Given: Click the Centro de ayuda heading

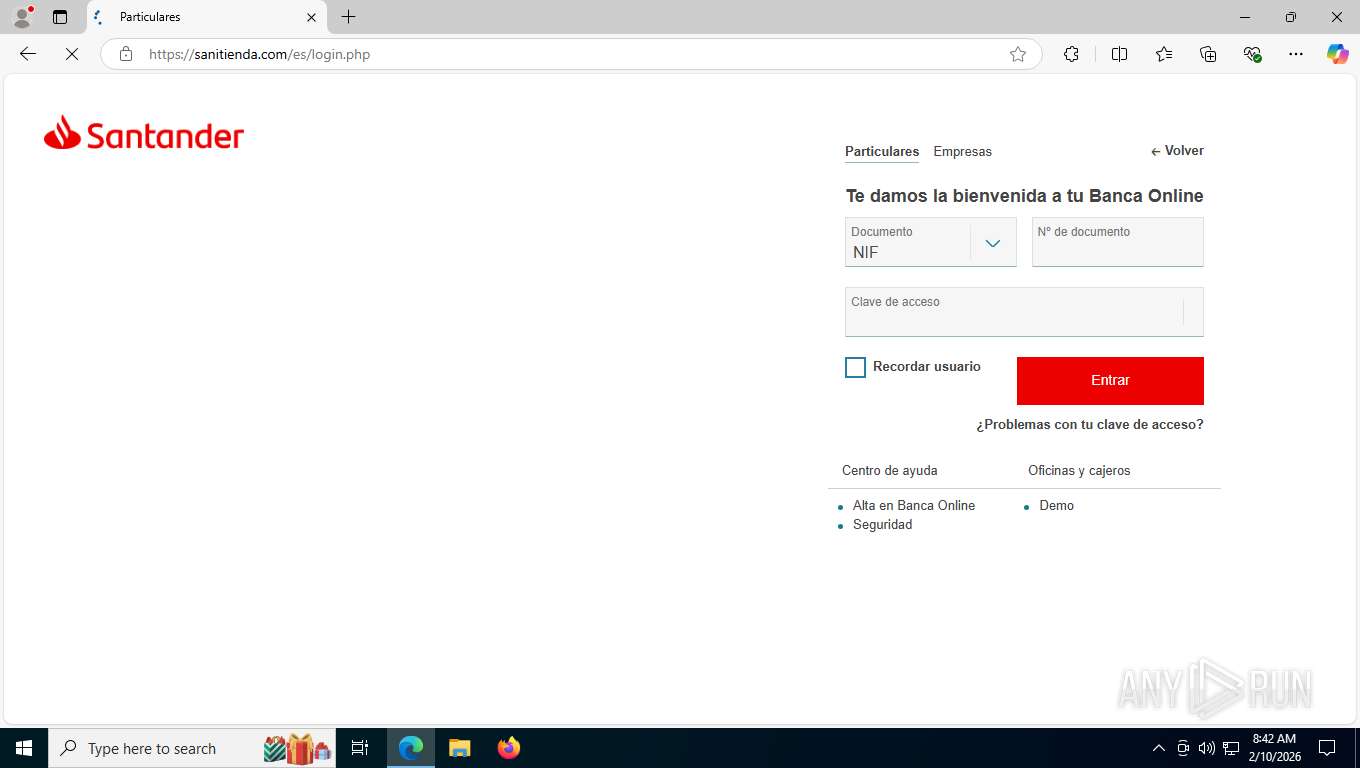Looking at the screenshot, I should pos(889,471).
